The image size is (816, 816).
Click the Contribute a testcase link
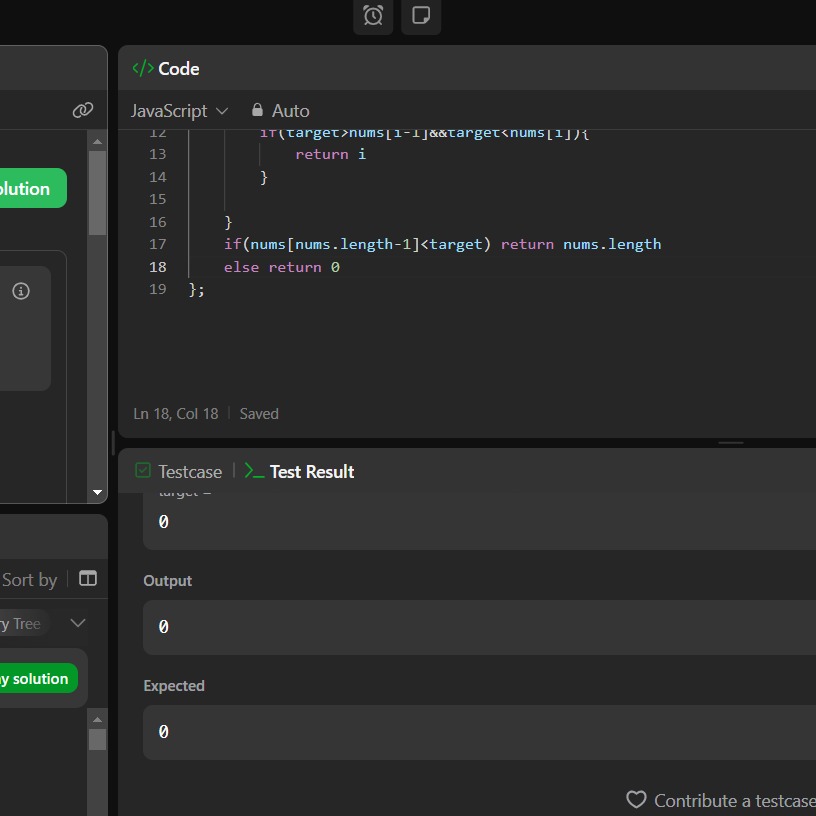pyautogui.click(x=734, y=800)
